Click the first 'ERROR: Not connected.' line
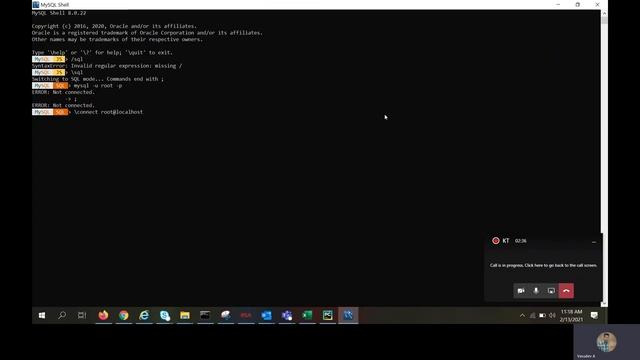 click(63, 92)
